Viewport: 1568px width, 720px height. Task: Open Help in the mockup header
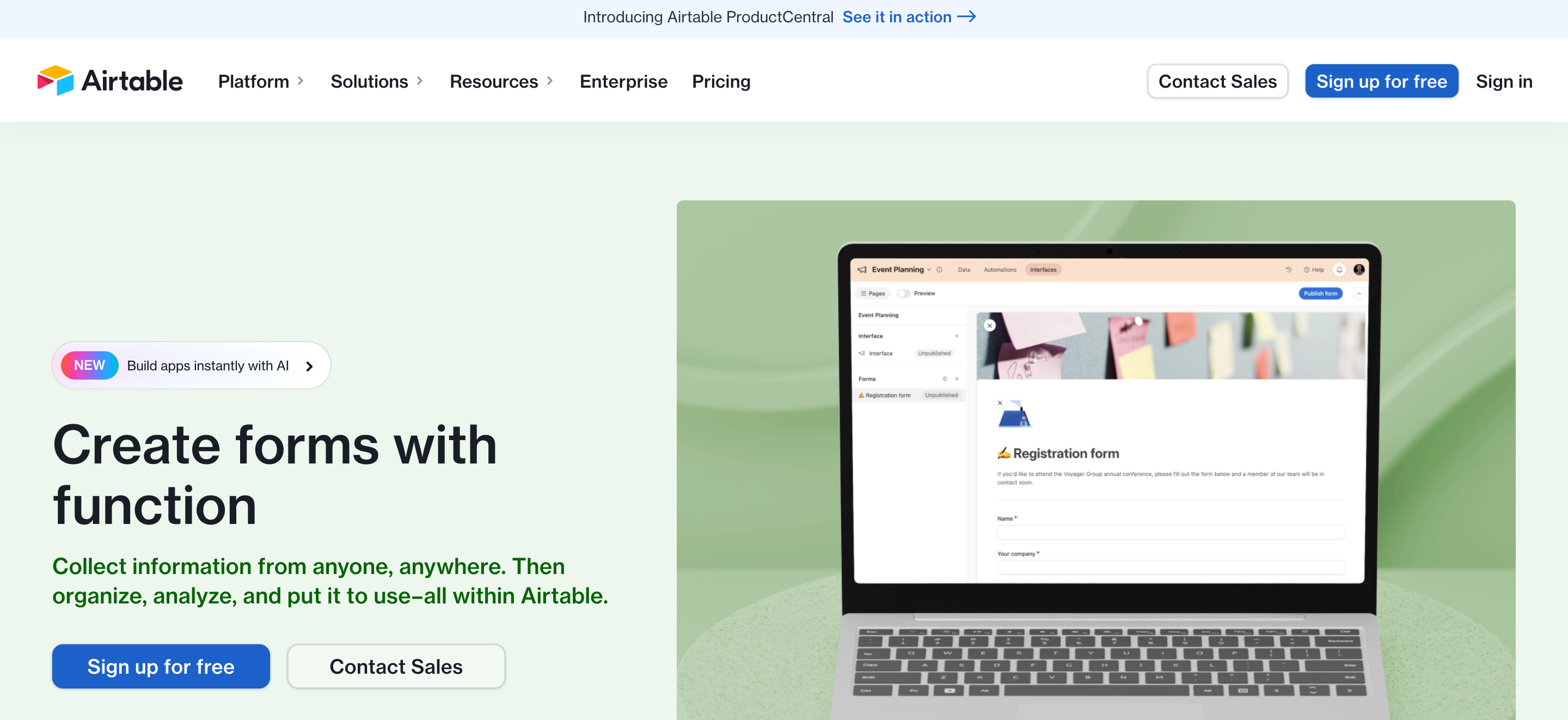pyautogui.click(x=1314, y=270)
